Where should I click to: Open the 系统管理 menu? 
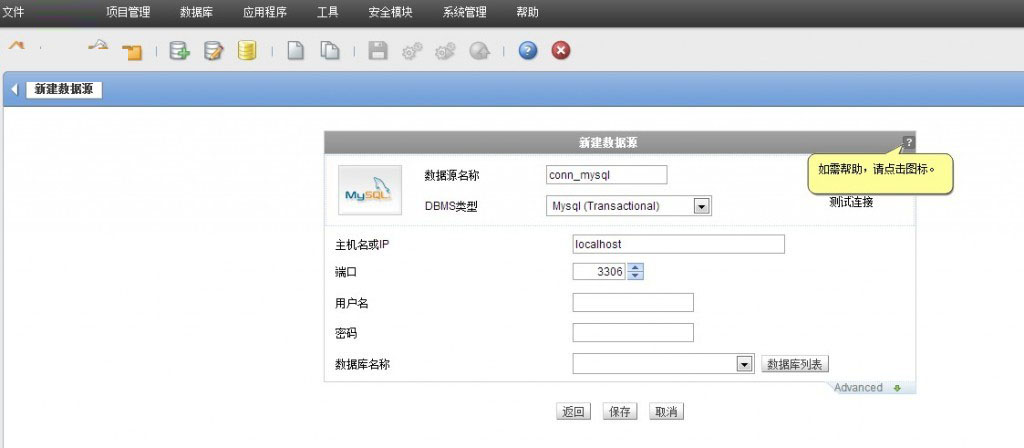[464, 12]
